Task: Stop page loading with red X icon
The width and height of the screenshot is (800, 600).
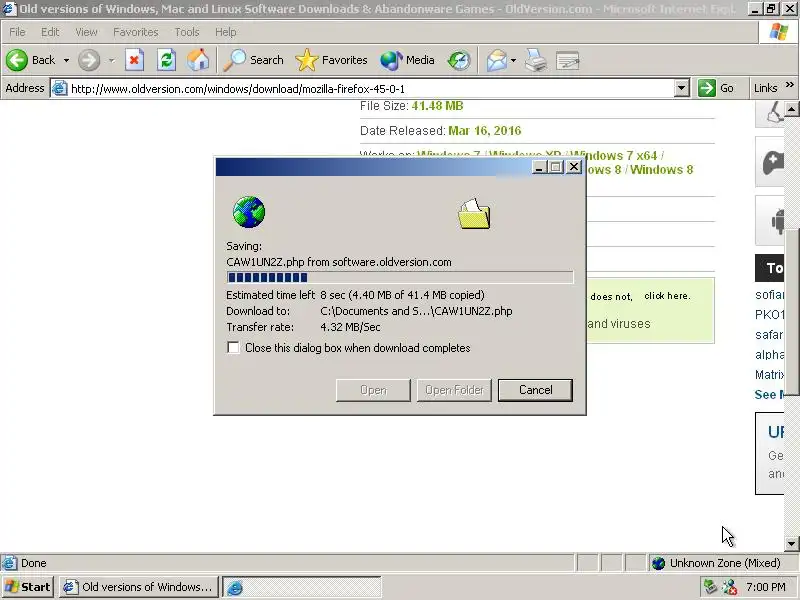Action: tap(134, 60)
